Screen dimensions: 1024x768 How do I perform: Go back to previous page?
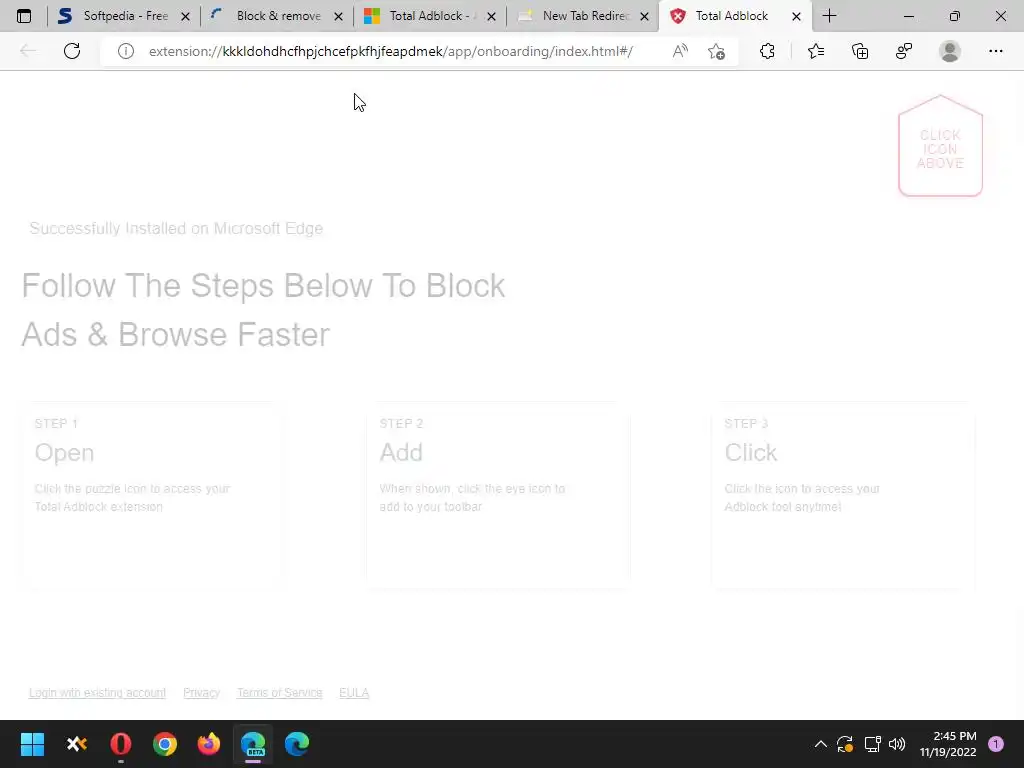28,51
